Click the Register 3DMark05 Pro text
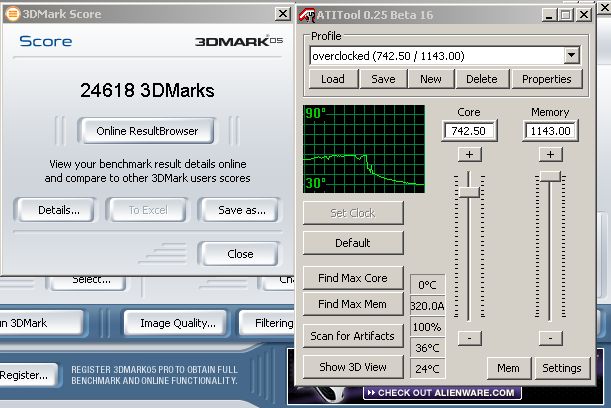The height and width of the screenshot is (408, 611). [154, 375]
